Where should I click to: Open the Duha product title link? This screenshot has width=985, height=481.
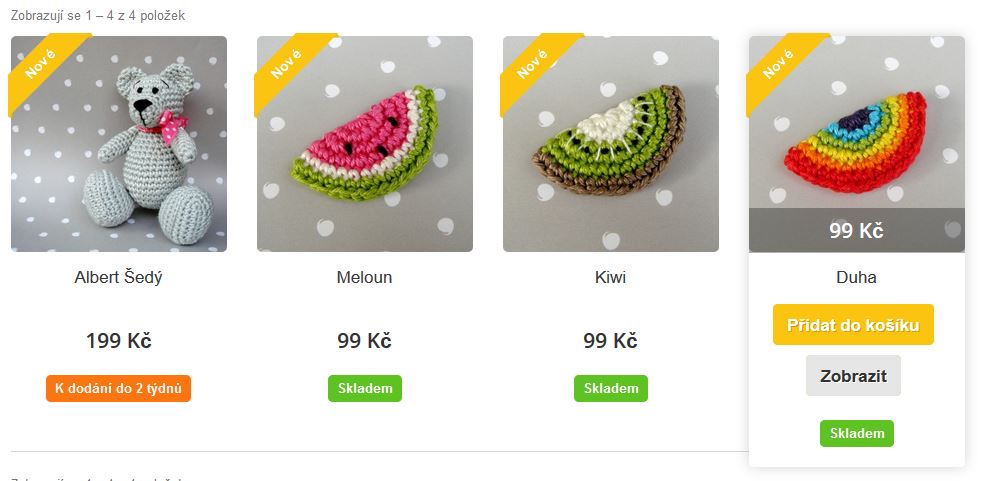click(x=856, y=277)
